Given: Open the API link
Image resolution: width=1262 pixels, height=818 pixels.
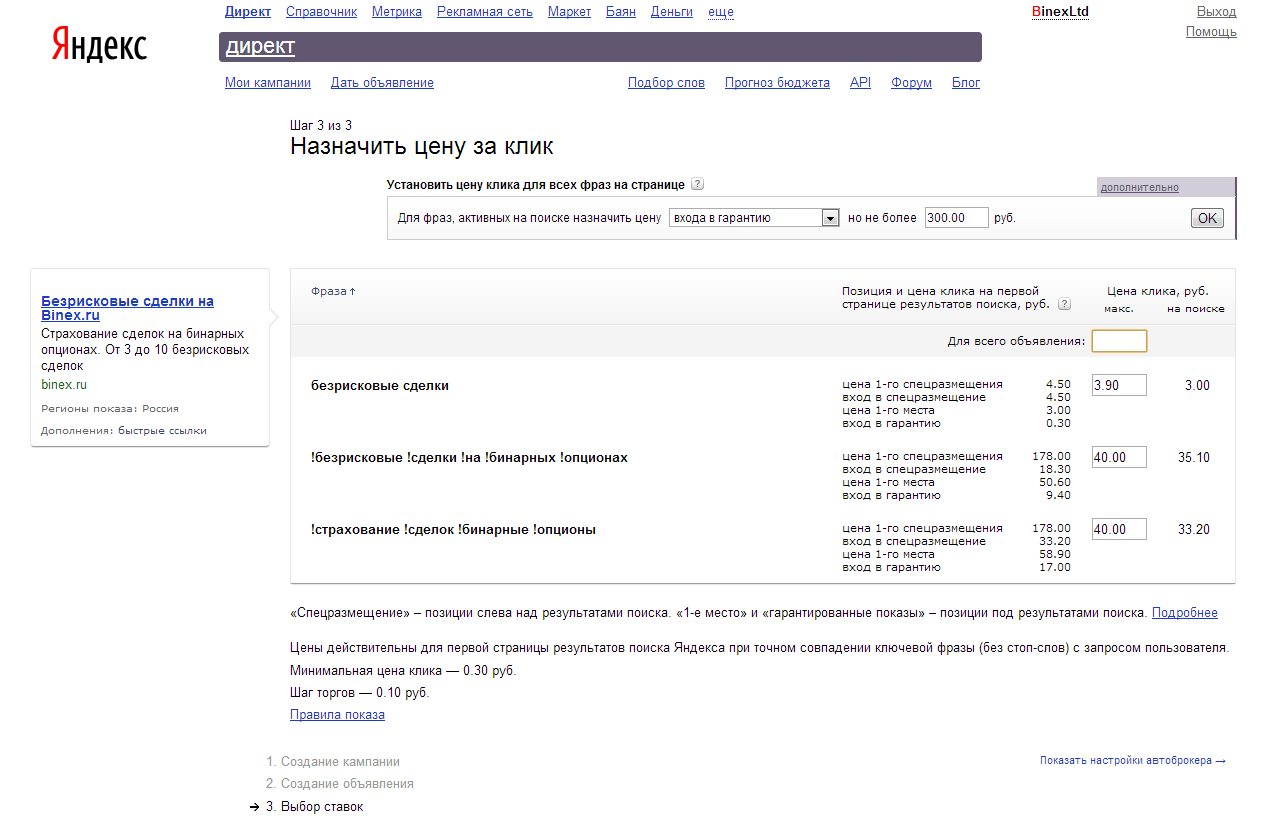Looking at the screenshot, I should pyautogui.click(x=860, y=83).
